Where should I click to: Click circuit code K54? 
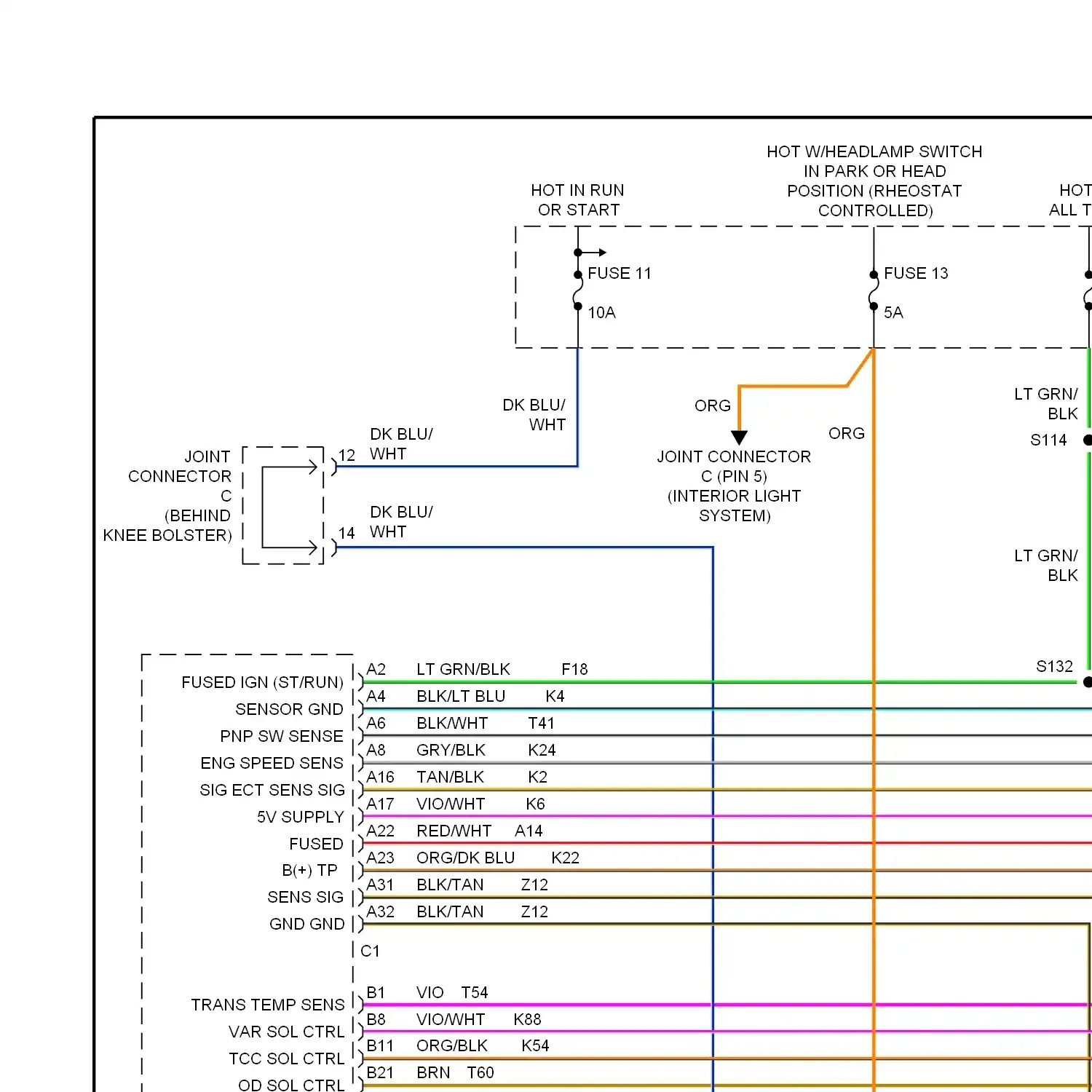[535, 1045]
